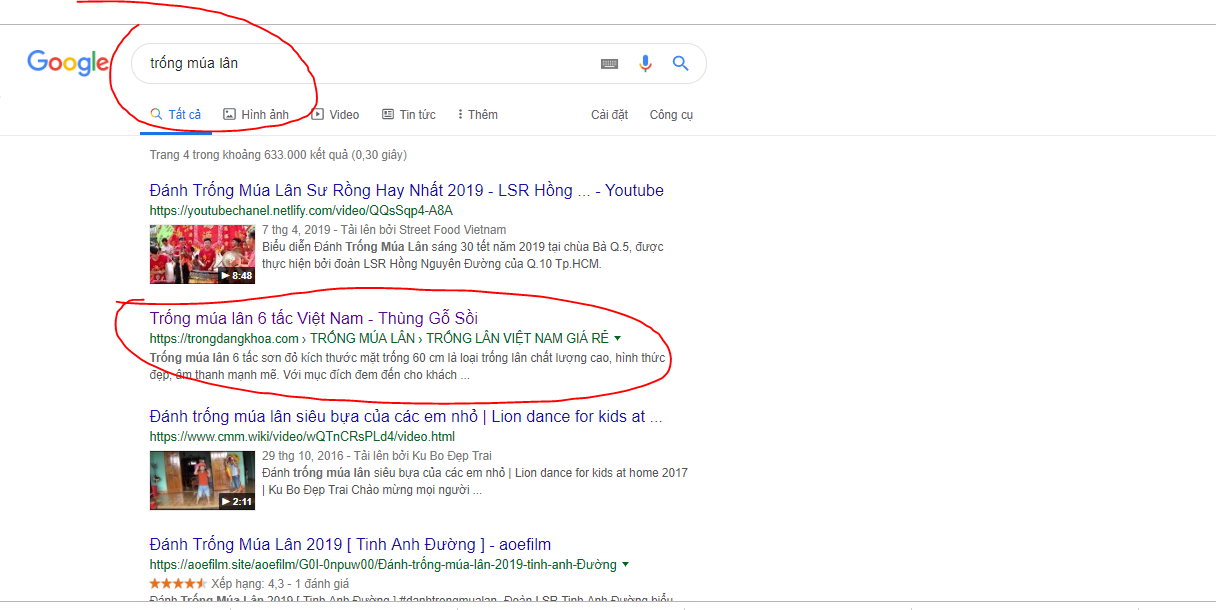Image resolution: width=1216 pixels, height=610 pixels.
Task: Open Cài đặt settings menu
Action: click(609, 115)
